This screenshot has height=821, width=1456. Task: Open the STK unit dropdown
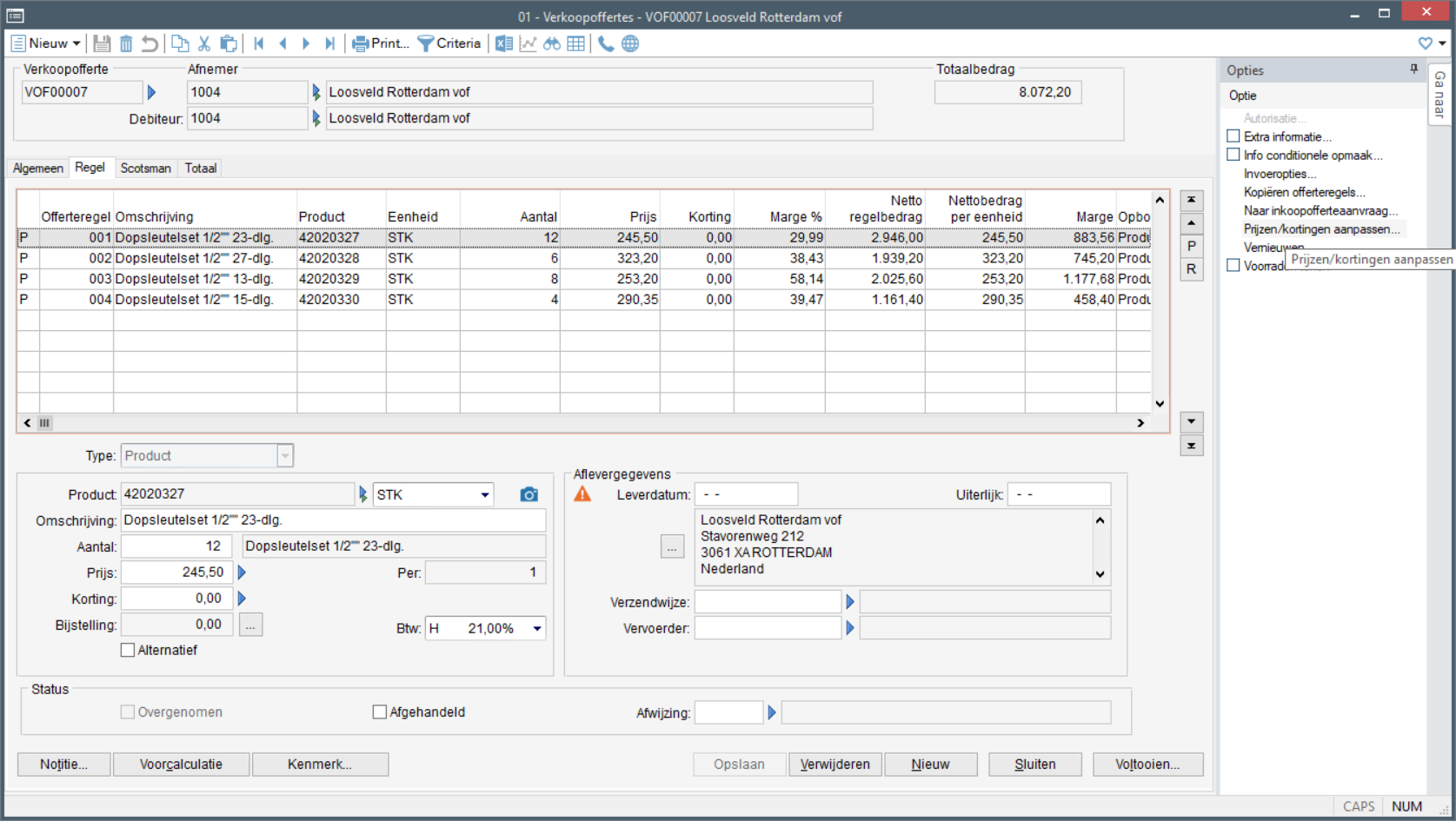(484, 495)
